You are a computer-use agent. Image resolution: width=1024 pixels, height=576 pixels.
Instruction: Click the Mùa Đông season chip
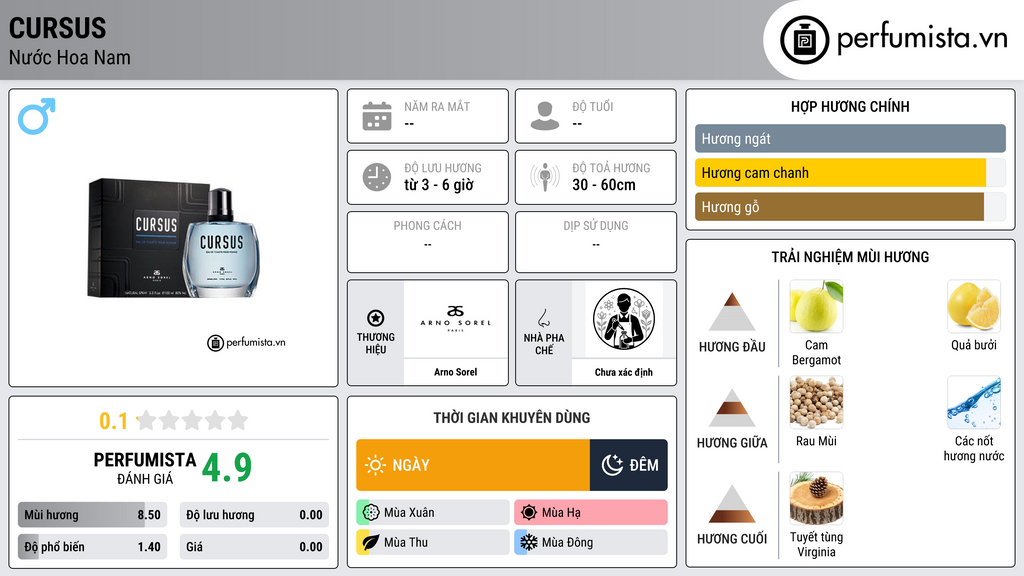coord(591,542)
